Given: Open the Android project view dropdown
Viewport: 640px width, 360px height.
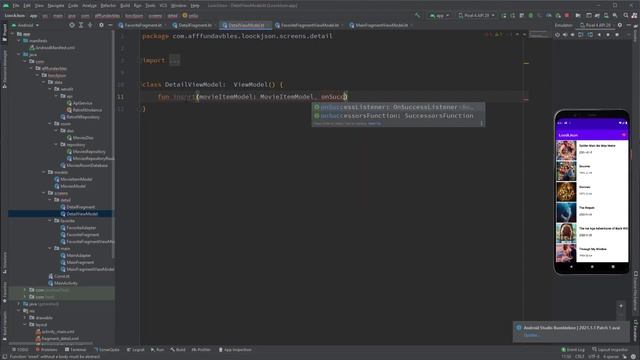Looking at the screenshot, I should tap(25, 25).
